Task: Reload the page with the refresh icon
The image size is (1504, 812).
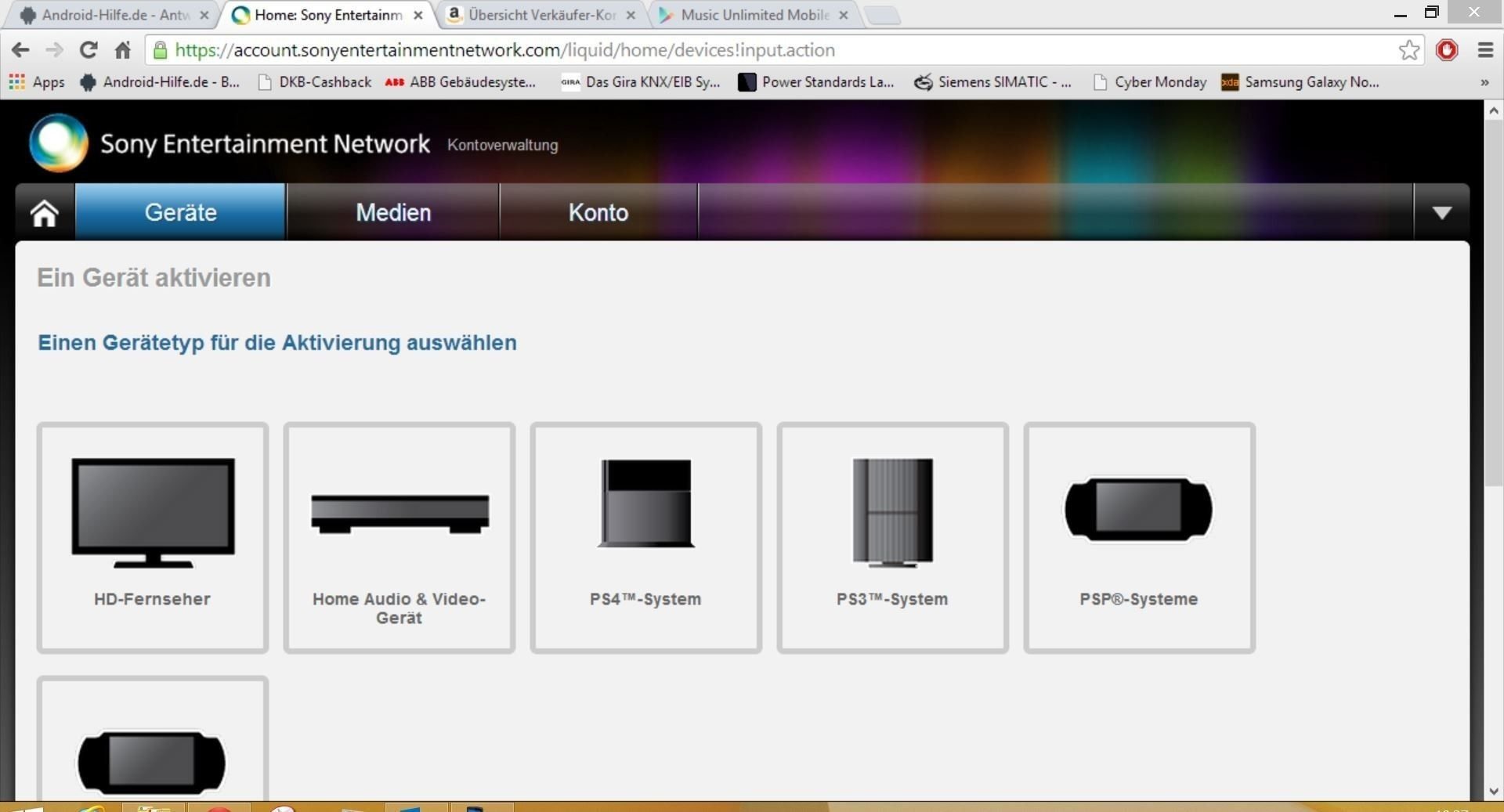Action: 89,50
